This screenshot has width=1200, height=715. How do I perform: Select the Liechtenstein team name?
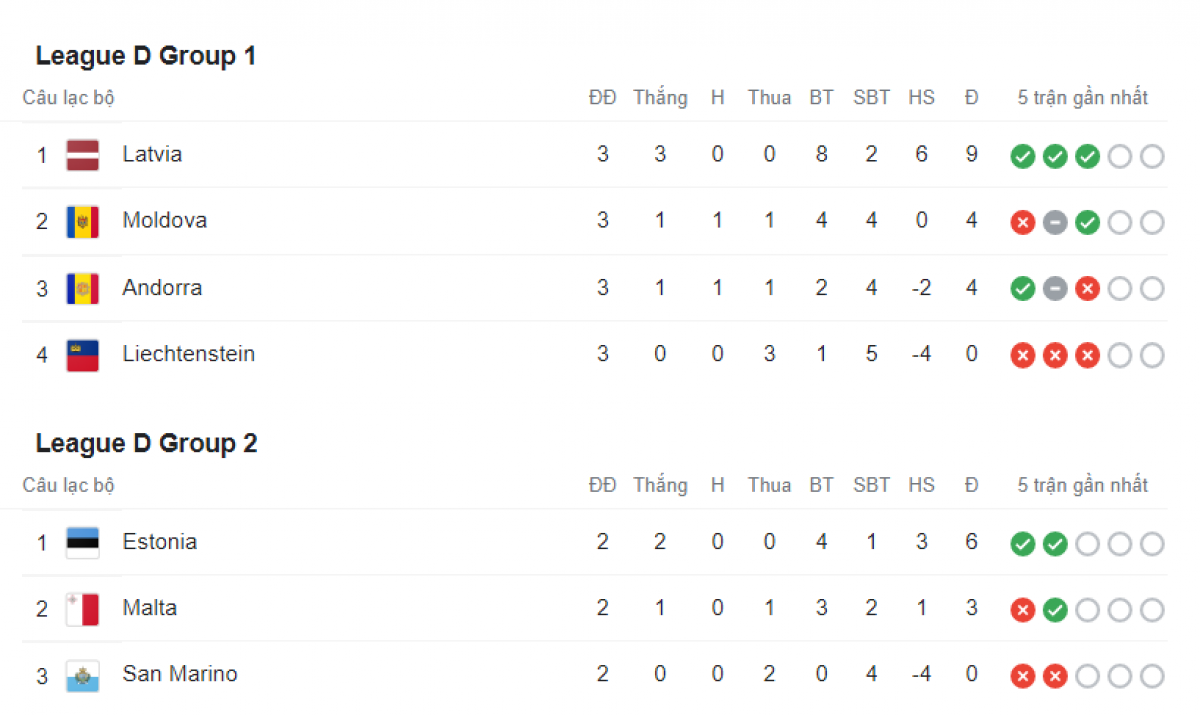point(189,354)
